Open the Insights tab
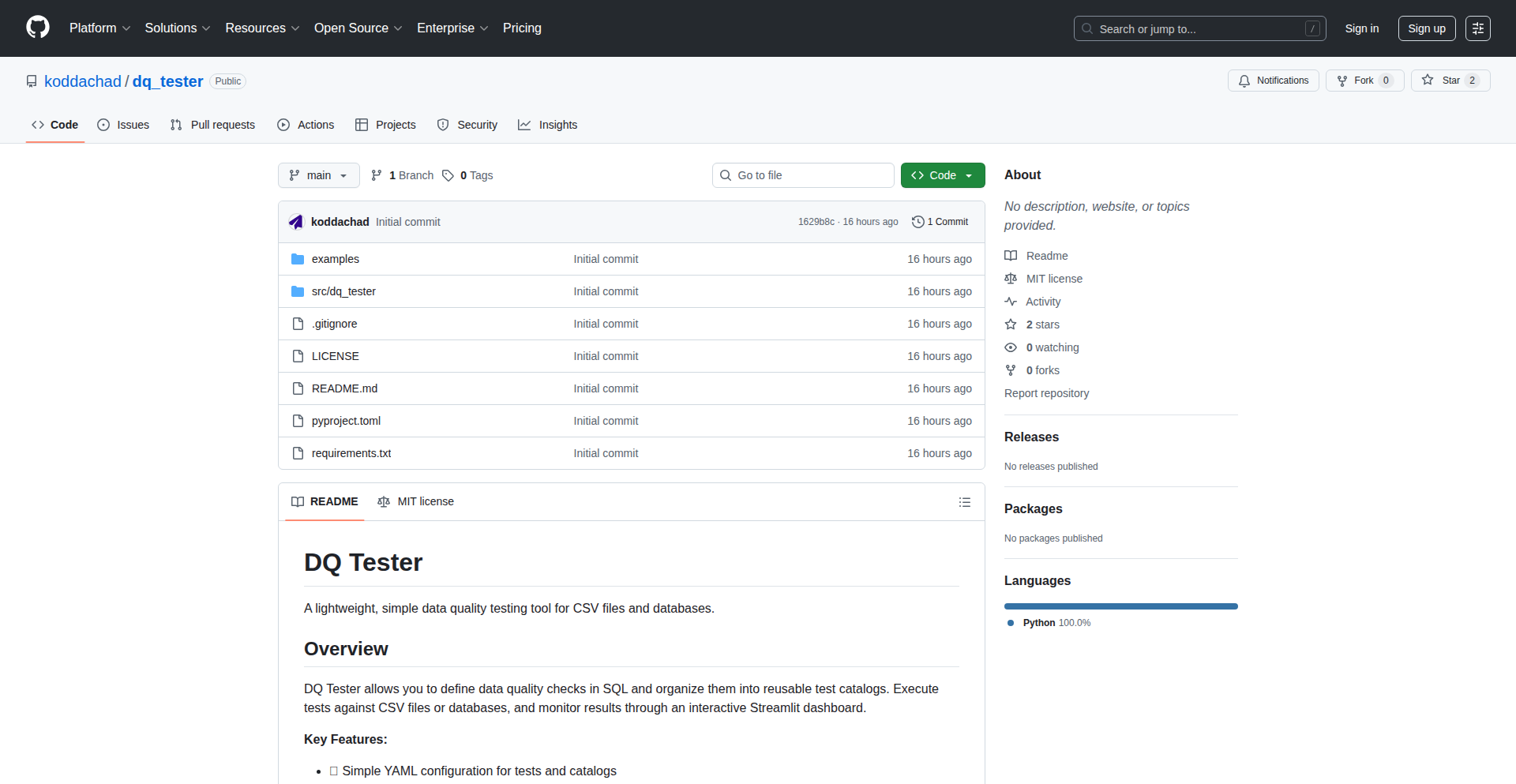This screenshot has height=784, width=1516. click(548, 125)
